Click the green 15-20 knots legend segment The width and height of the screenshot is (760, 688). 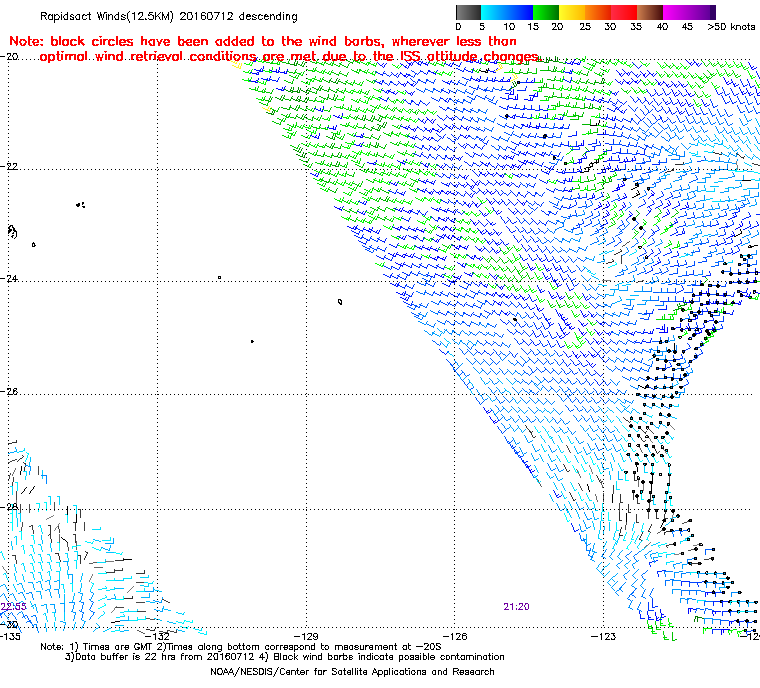546,12
